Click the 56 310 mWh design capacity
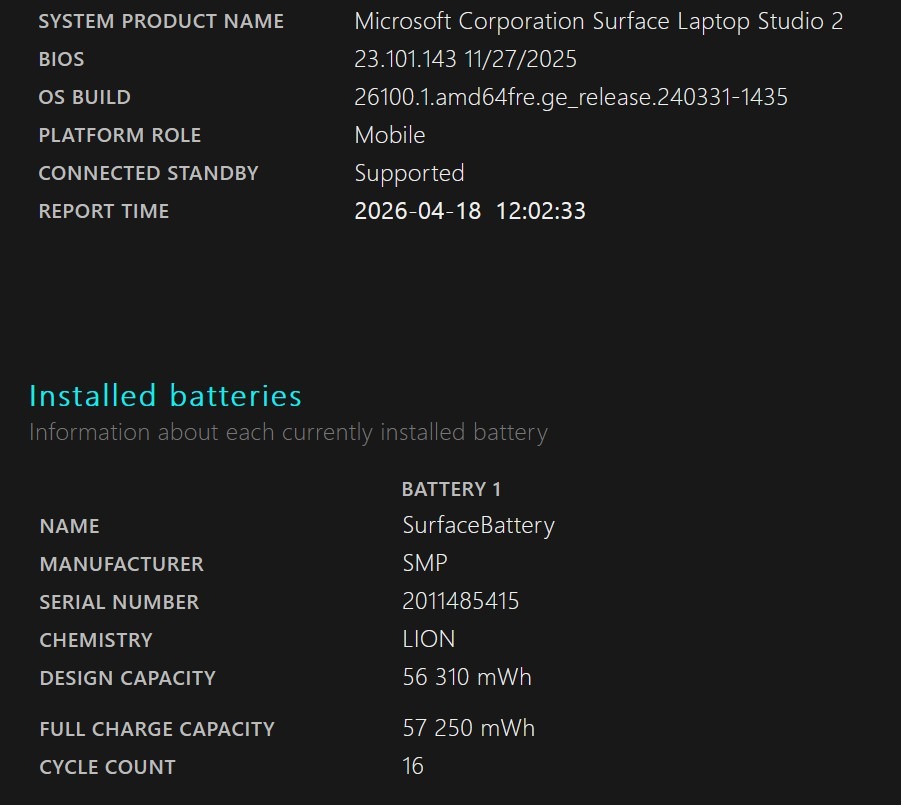This screenshot has height=805, width=901. (467, 678)
